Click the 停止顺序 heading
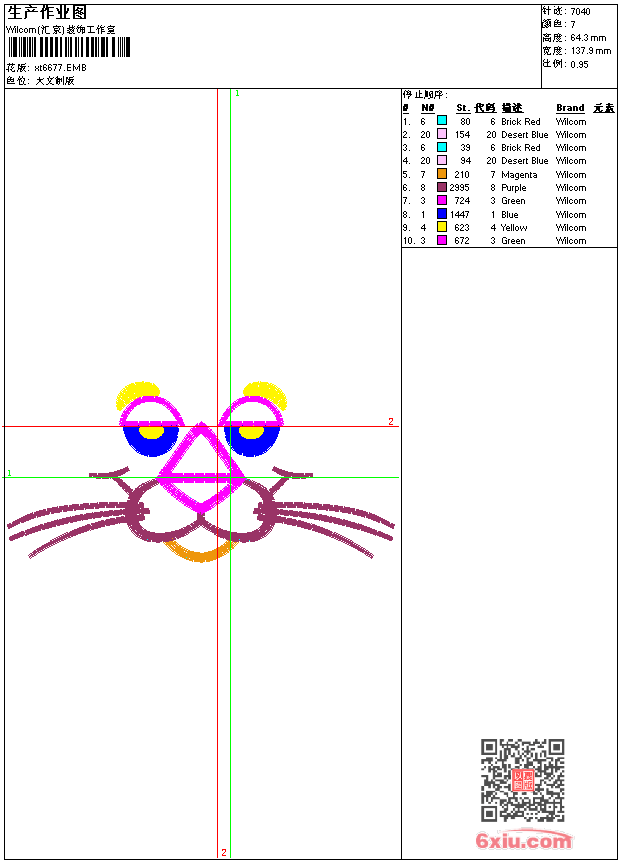 (425, 95)
